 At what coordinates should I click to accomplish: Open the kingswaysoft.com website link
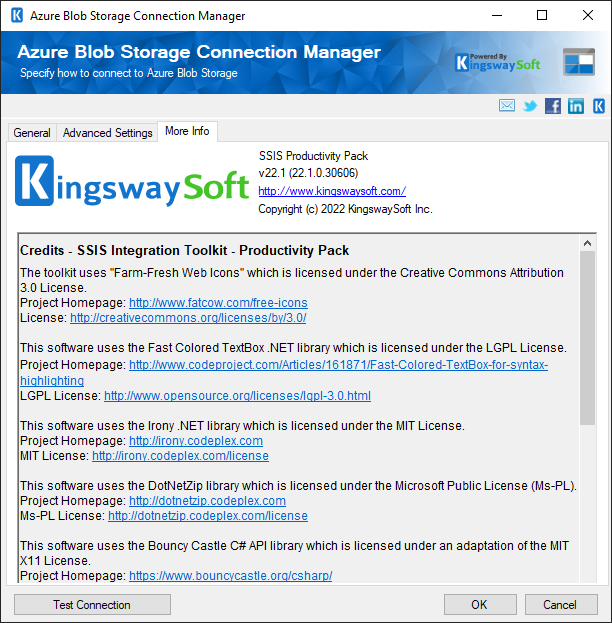332,191
